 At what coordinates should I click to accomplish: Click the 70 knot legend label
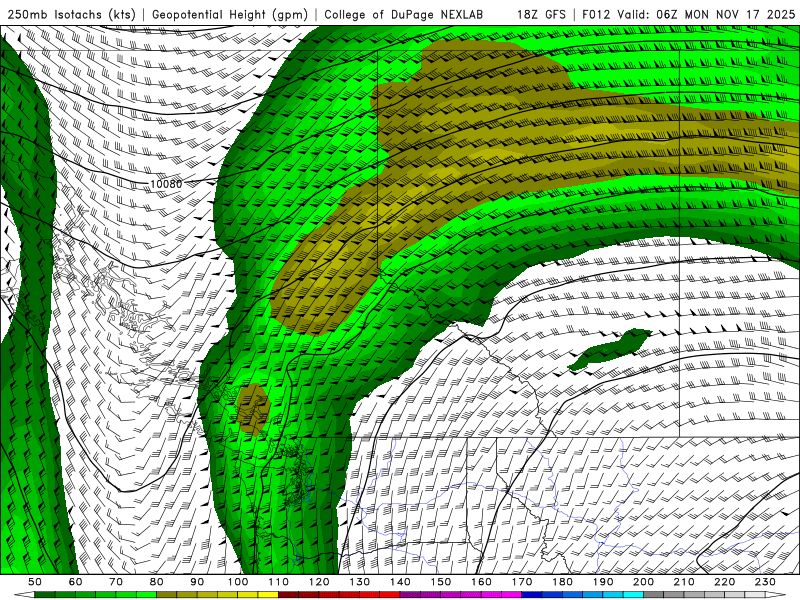[x=116, y=582]
